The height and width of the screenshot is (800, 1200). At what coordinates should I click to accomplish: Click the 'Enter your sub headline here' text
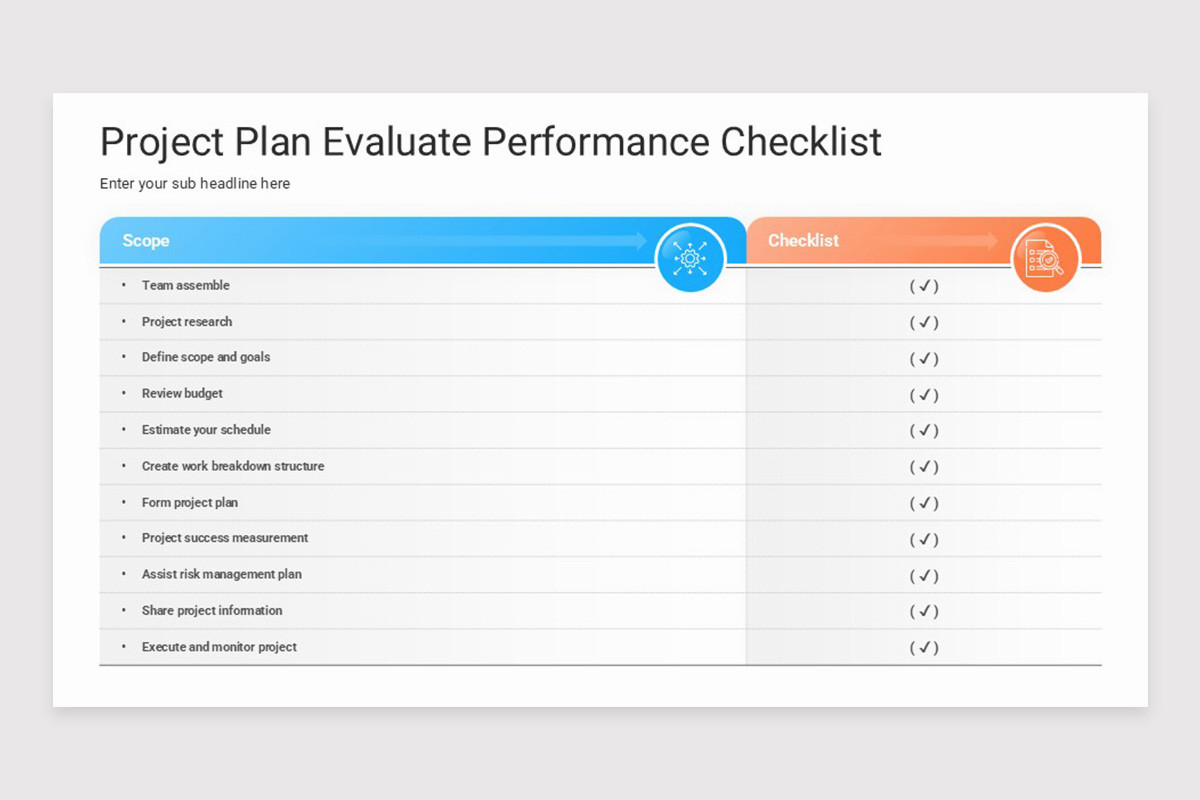[195, 184]
